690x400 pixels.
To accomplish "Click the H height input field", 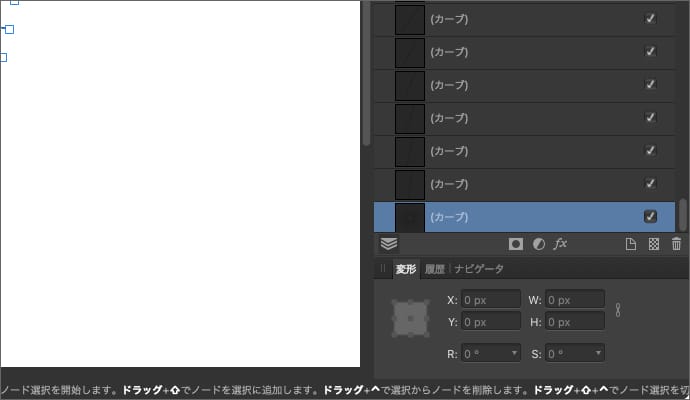I will pyautogui.click(x=574, y=321).
